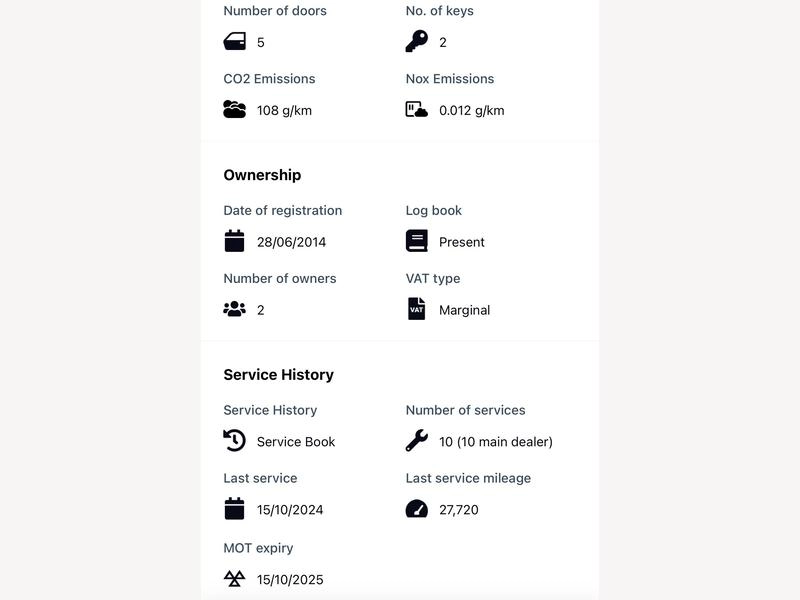The width and height of the screenshot is (800, 600).
Task: Click the Service Book value text
Action: coord(296,442)
